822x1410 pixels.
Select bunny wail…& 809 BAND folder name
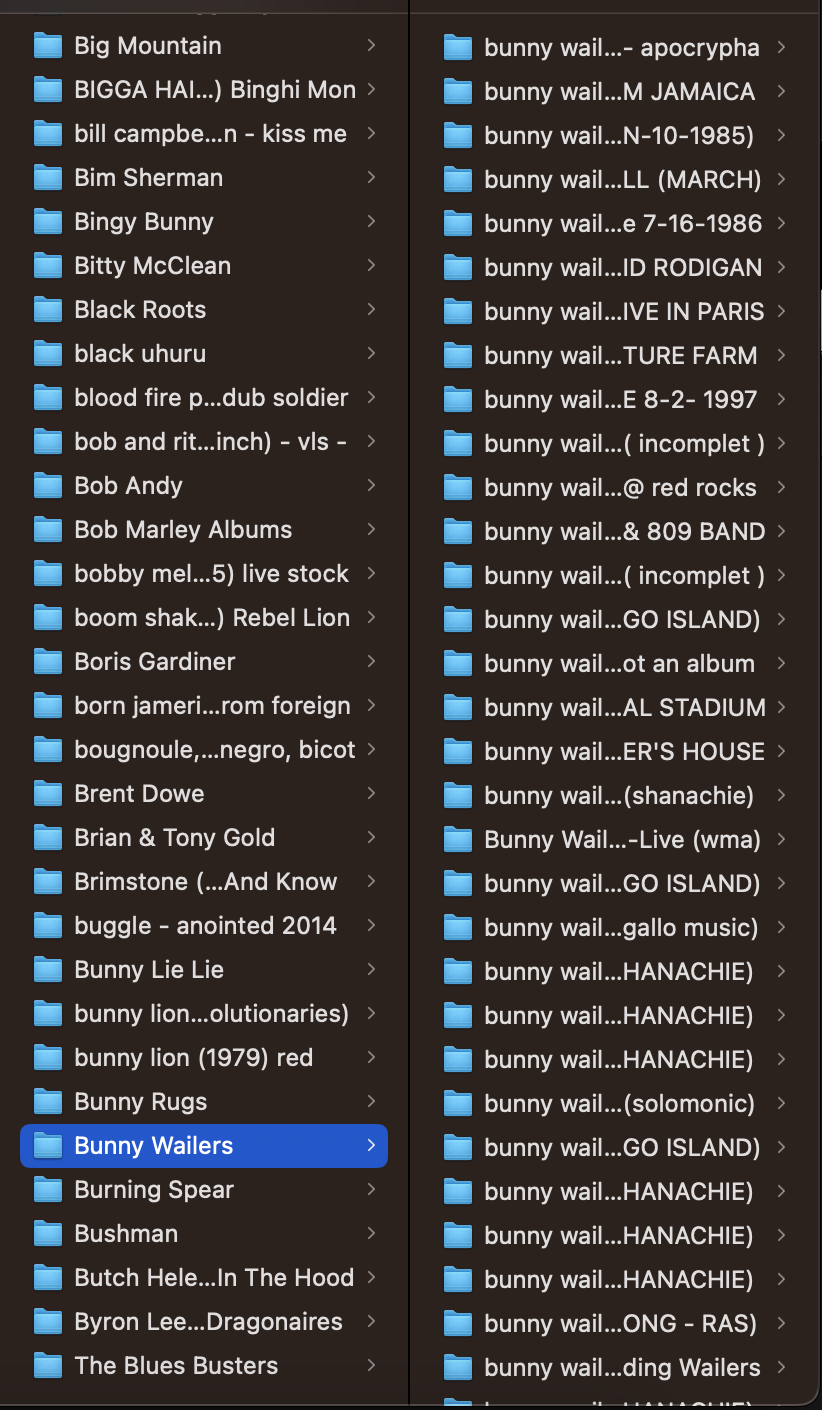pyautogui.click(x=625, y=532)
